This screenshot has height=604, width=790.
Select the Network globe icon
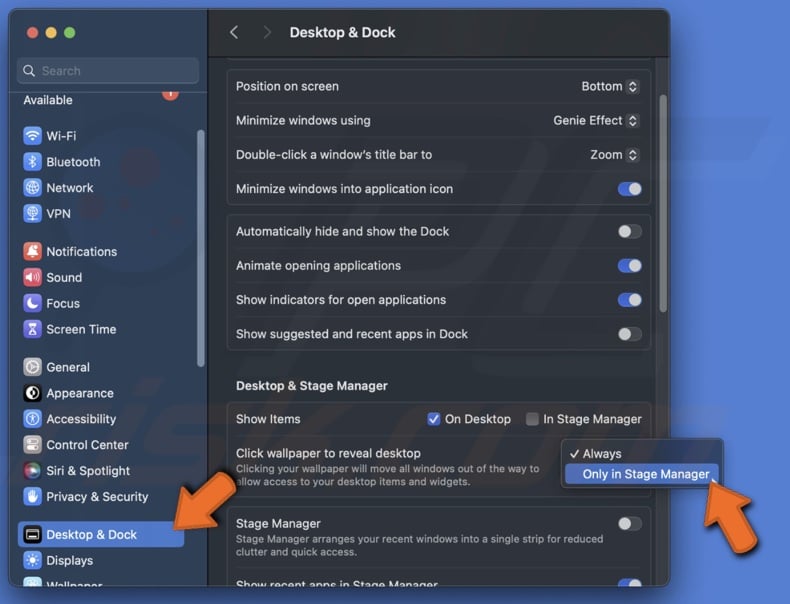click(32, 187)
